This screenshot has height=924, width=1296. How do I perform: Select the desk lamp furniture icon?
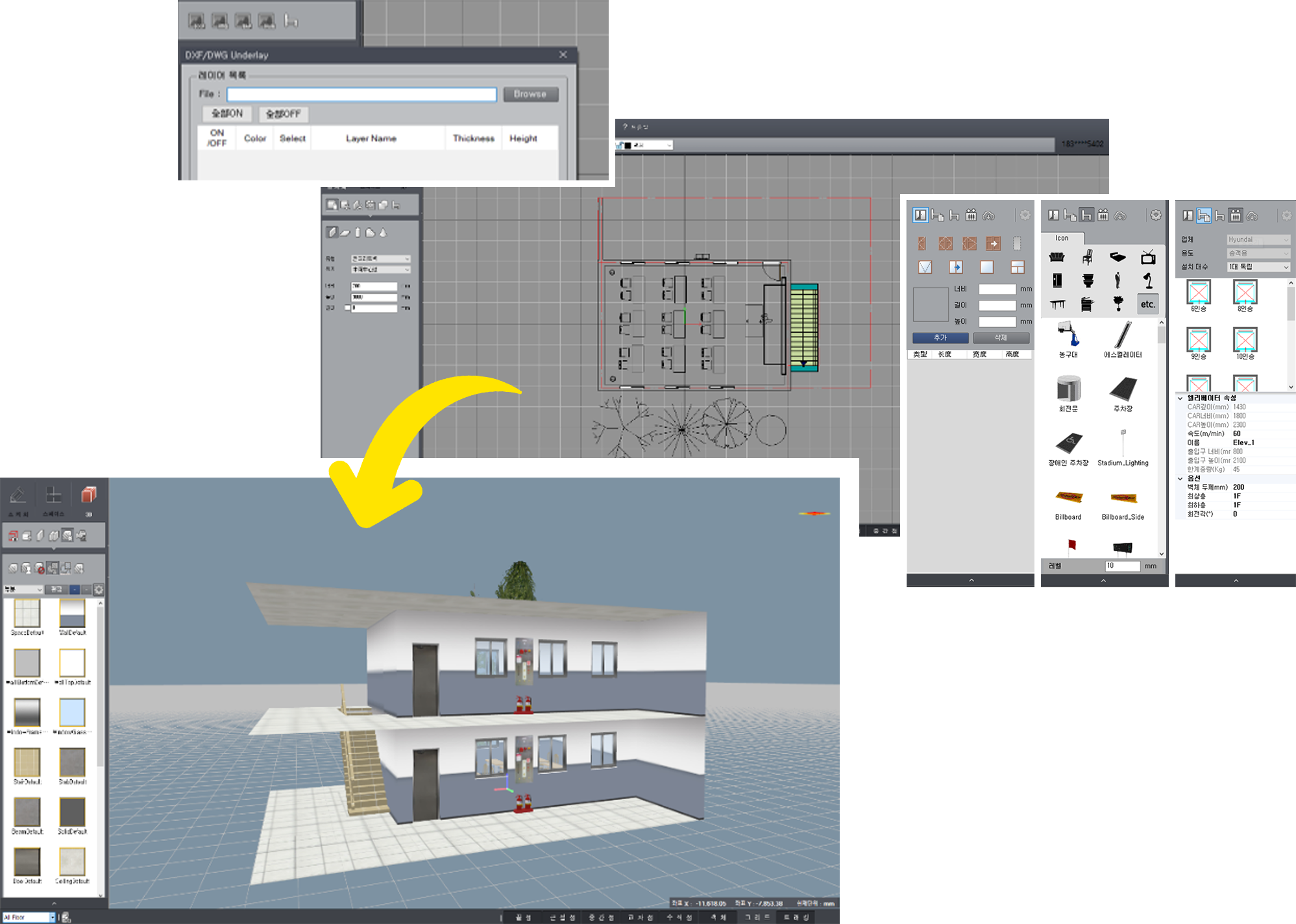pos(1148,280)
